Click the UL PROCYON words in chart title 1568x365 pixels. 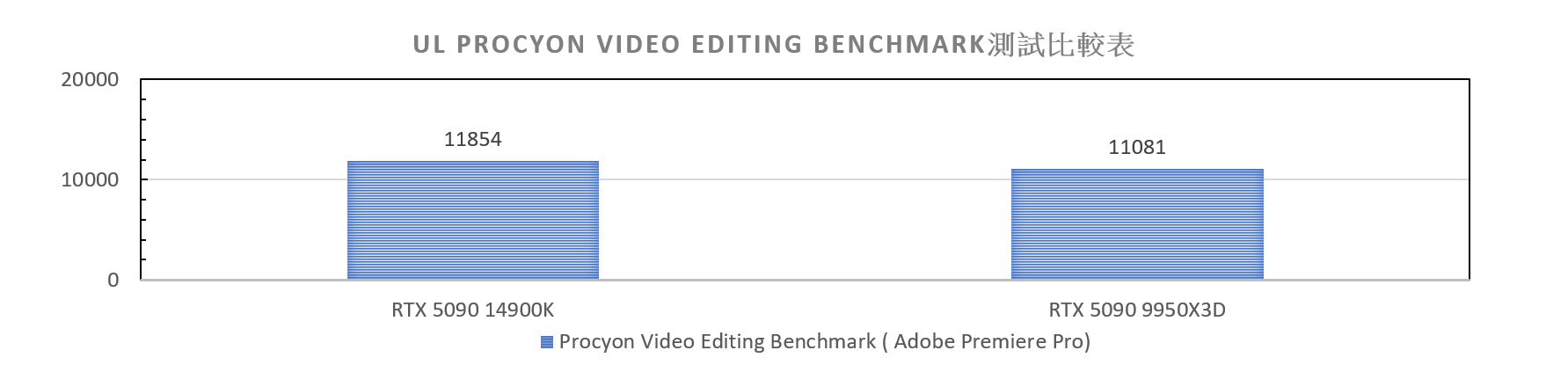click(500, 45)
